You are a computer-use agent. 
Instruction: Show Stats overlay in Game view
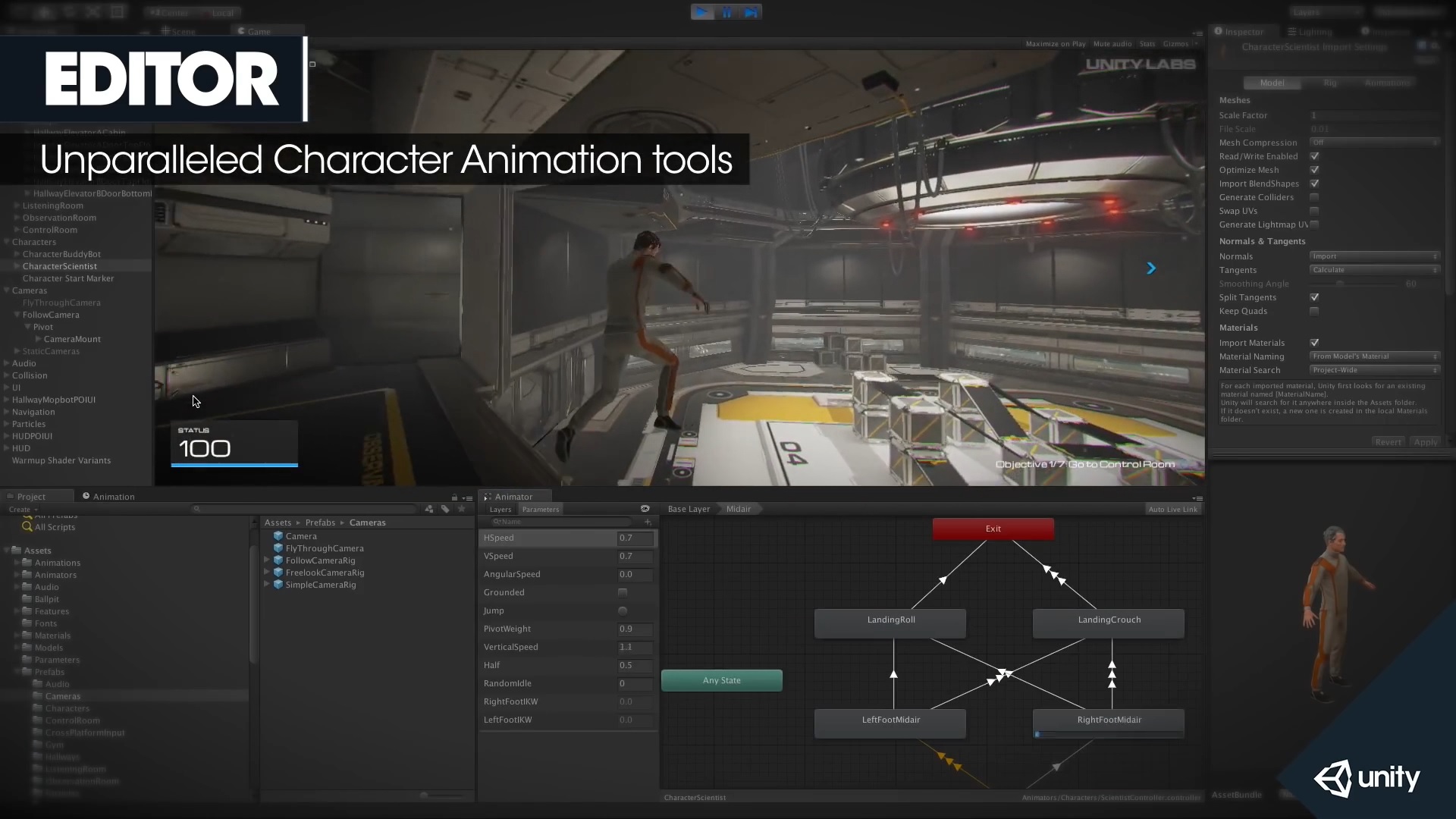pyautogui.click(x=1147, y=44)
